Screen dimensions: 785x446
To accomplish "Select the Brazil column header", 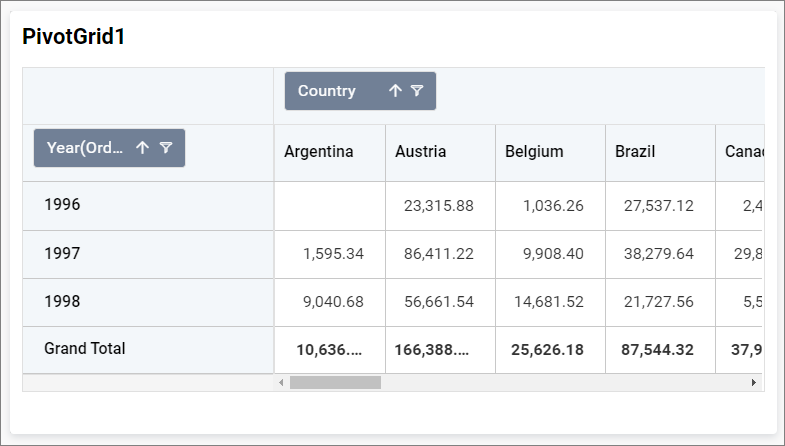I will [x=636, y=152].
